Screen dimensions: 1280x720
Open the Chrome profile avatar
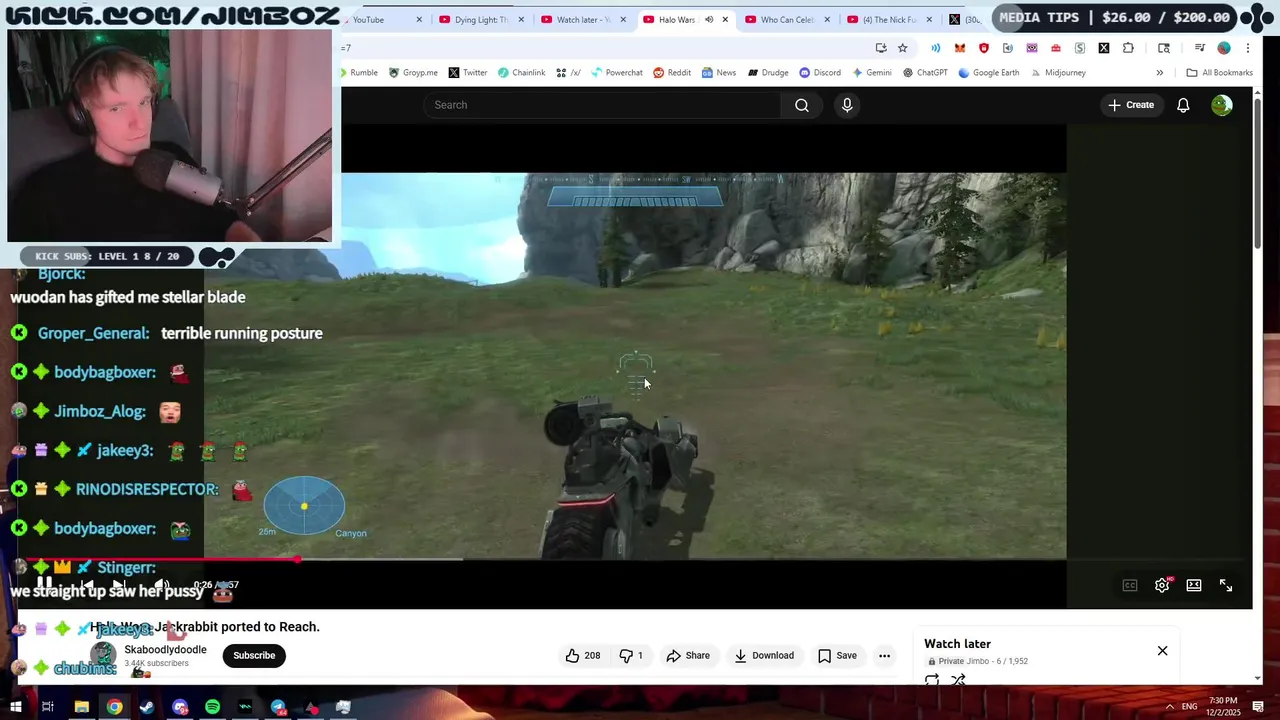pos(1224,48)
